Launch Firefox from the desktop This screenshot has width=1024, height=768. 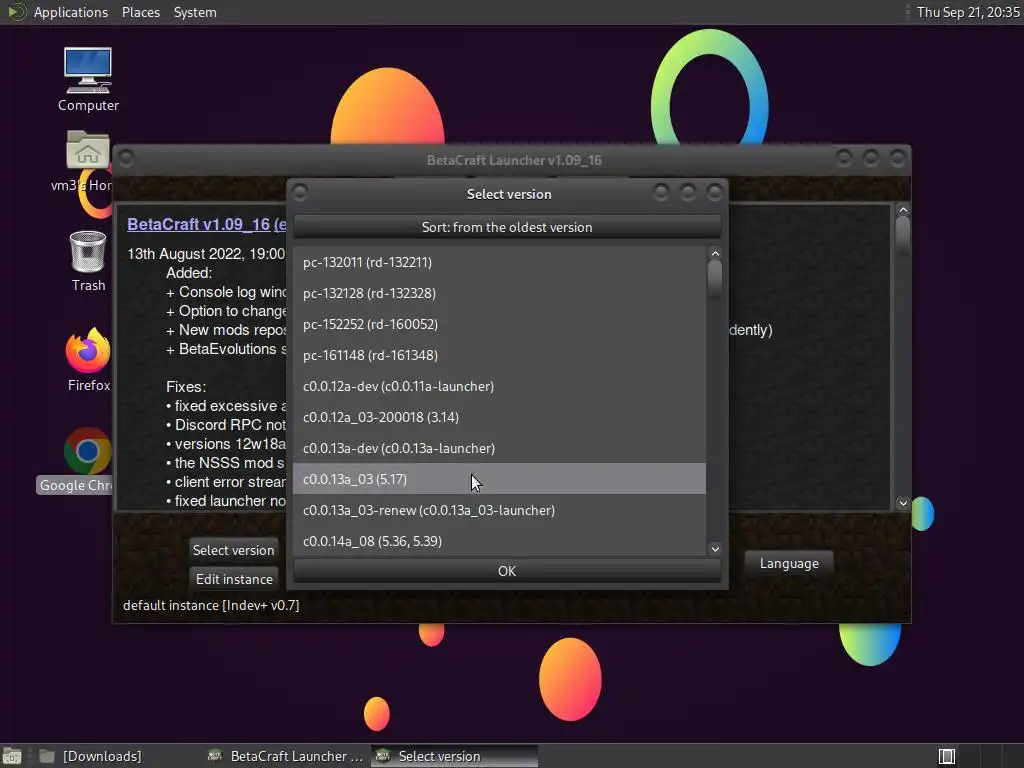(x=88, y=359)
